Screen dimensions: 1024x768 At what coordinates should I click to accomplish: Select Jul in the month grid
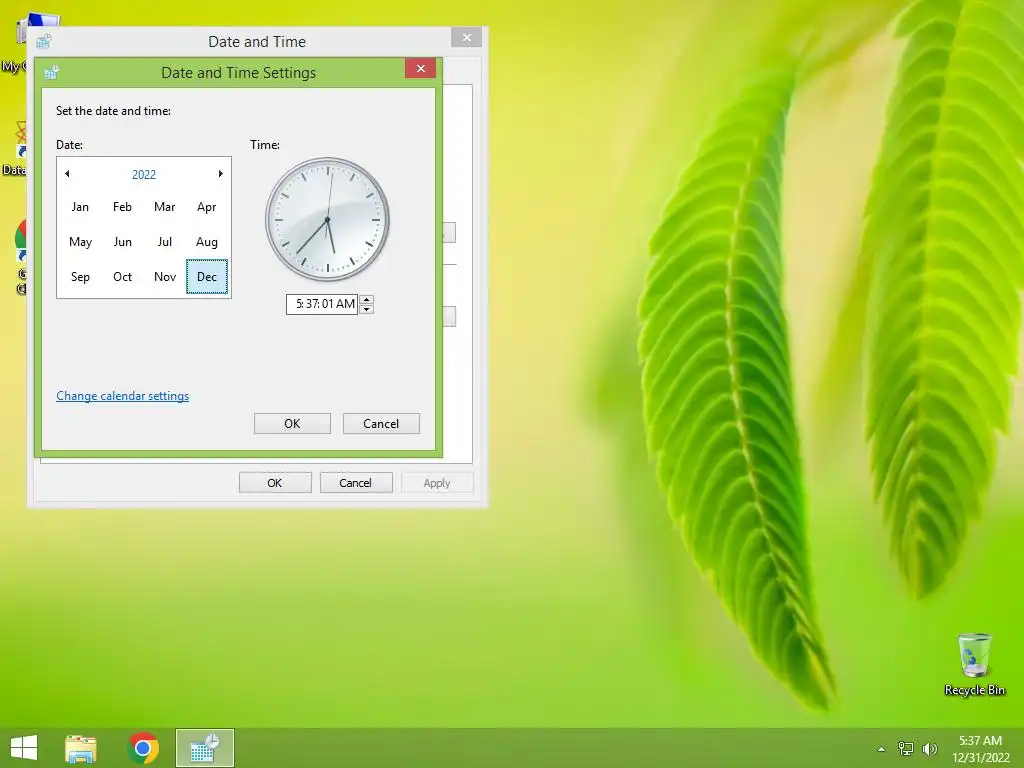pos(165,242)
